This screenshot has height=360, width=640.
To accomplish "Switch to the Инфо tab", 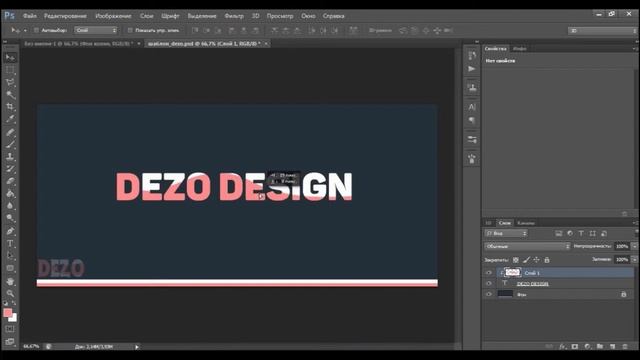I will [x=519, y=49].
